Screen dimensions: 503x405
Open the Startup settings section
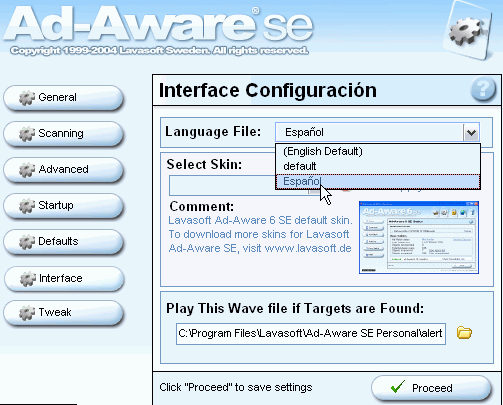[63, 205]
